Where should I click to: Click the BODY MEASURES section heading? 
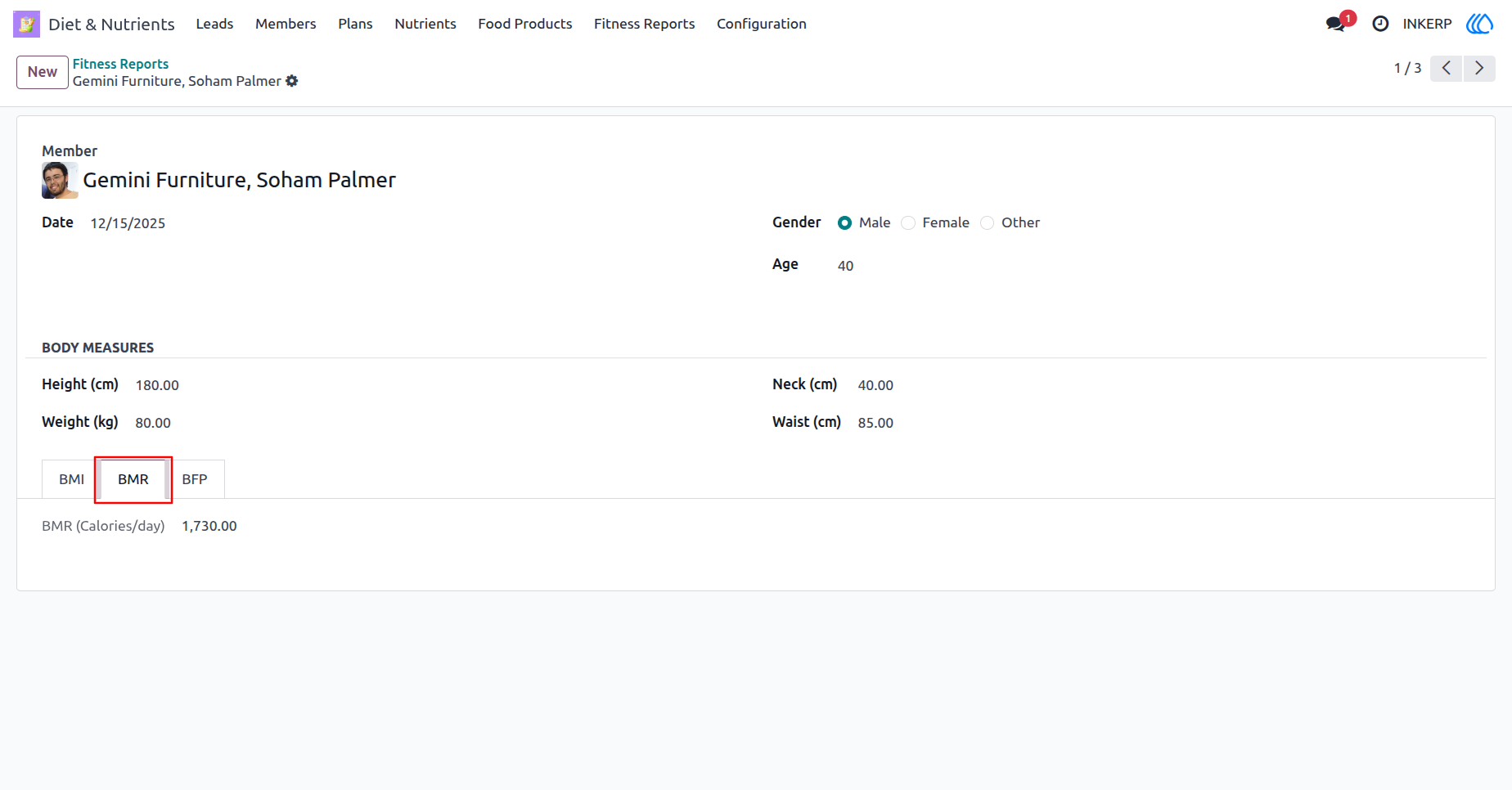(97, 348)
